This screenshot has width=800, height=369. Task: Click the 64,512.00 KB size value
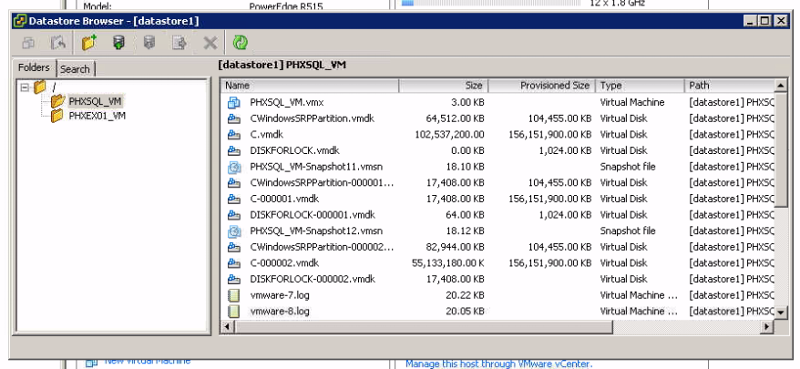(455, 119)
